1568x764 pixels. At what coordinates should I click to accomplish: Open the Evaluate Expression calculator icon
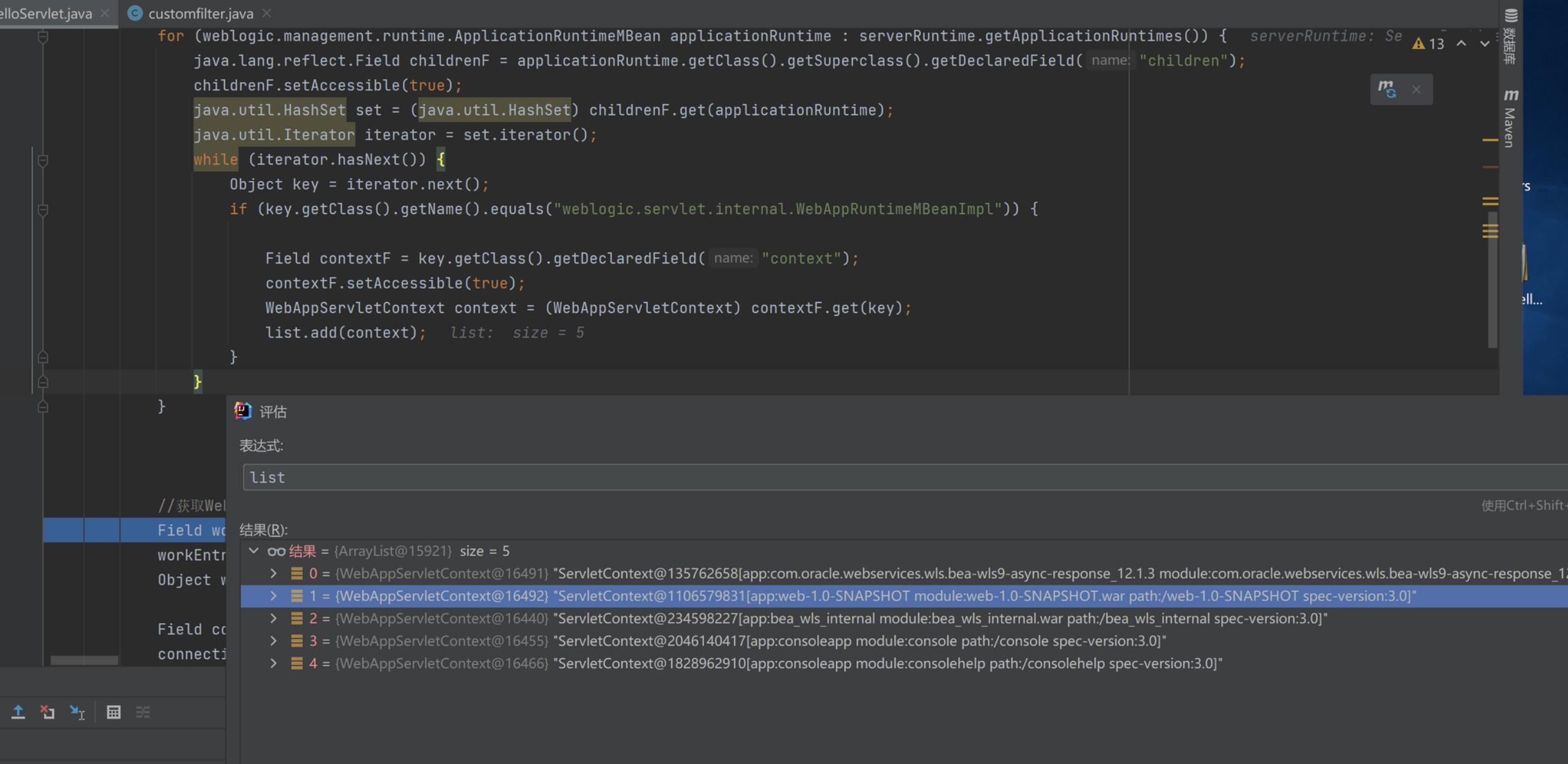pyautogui.click(x=114, y=712)
